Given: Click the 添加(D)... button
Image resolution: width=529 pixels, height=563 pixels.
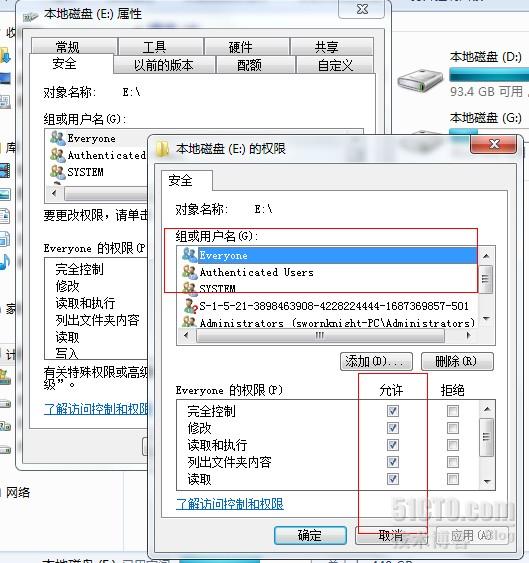Looking at the screenshot, I should click(376, 361).
